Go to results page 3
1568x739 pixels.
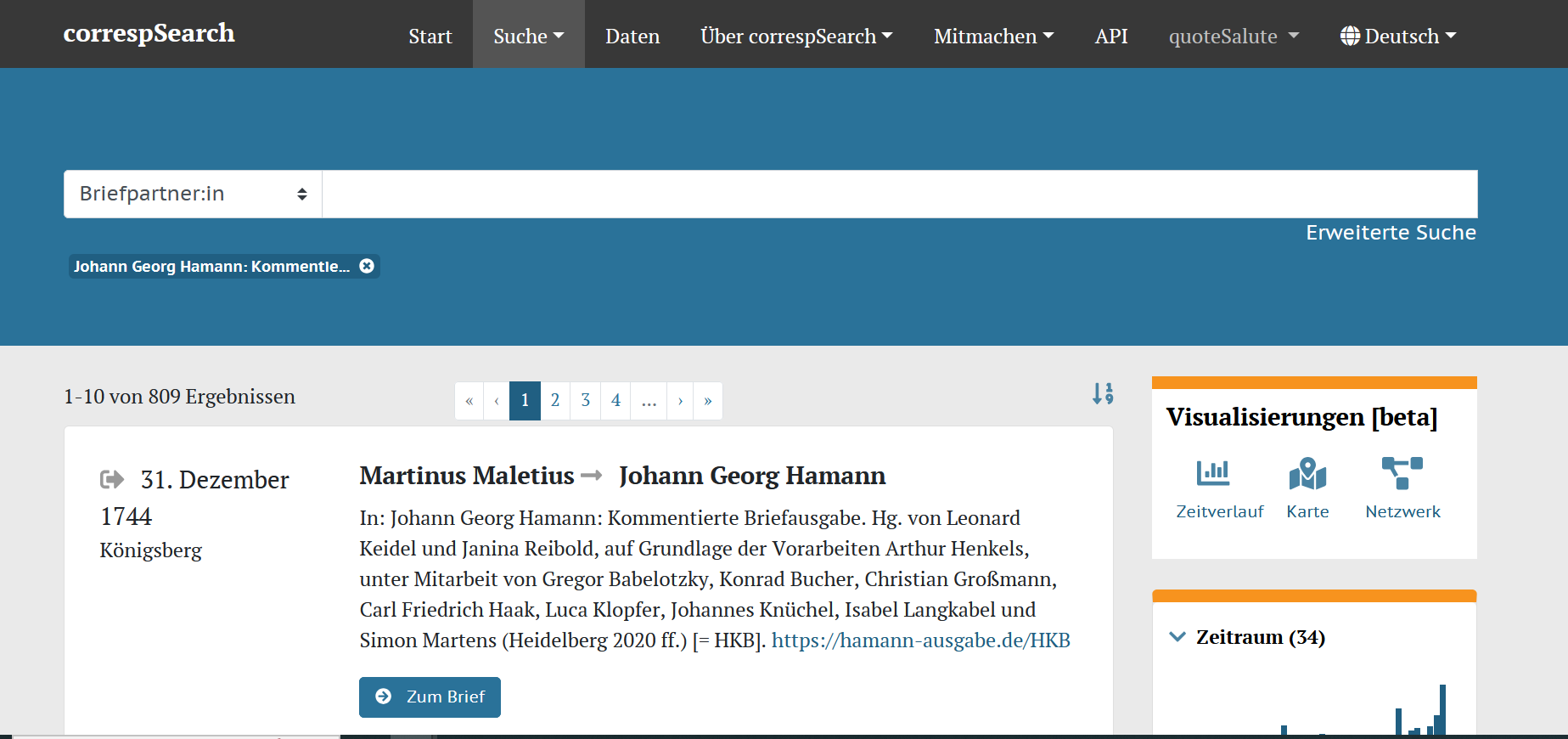[586, 401]
